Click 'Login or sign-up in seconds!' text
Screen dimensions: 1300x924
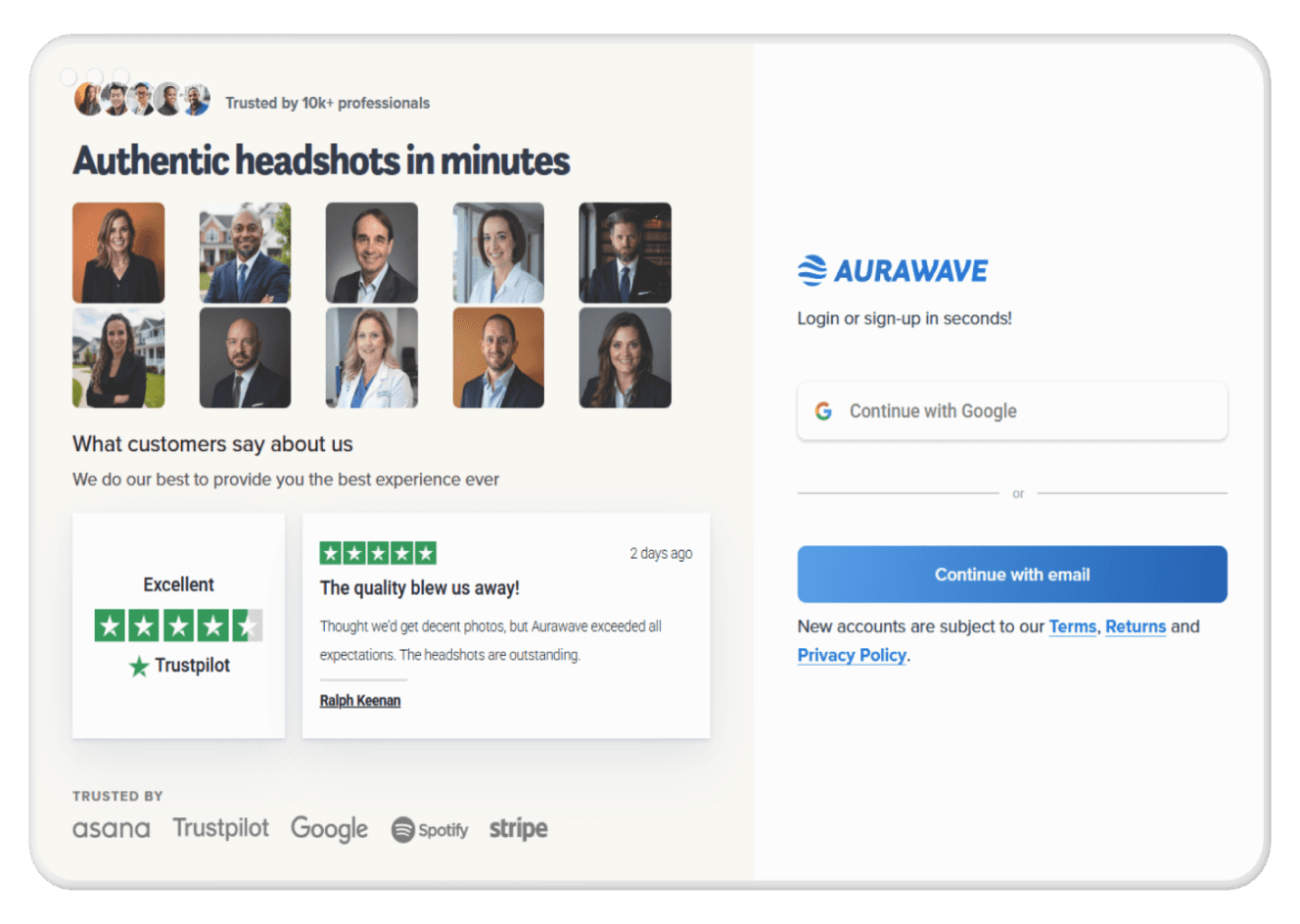[905, 318]
